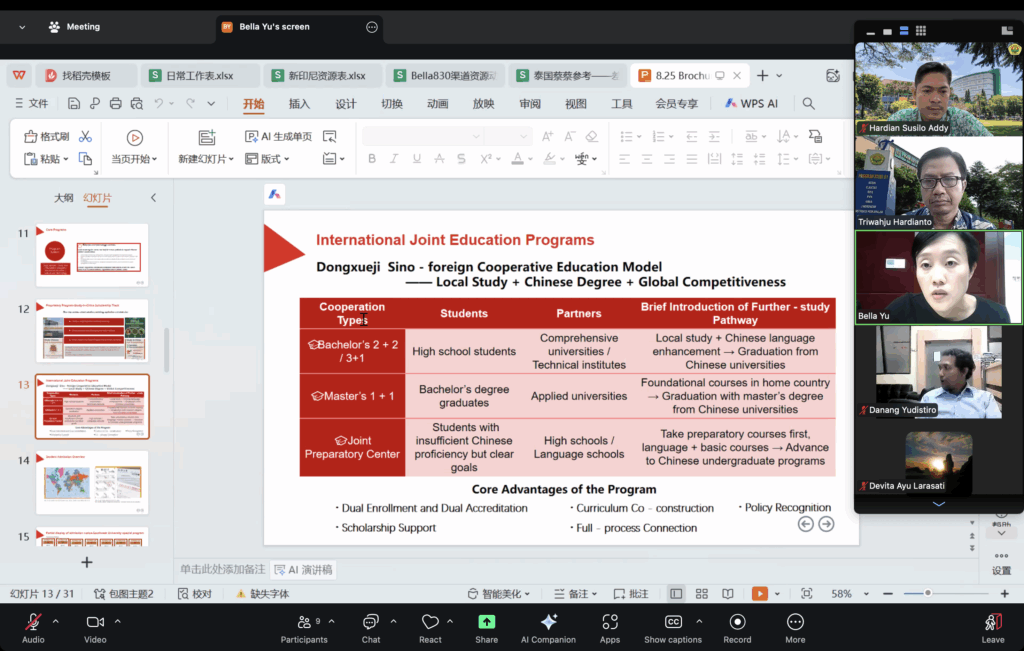Expand the audio options arrow next to Audio
This screenshot has height=651, width=1024.
point(55,621)
